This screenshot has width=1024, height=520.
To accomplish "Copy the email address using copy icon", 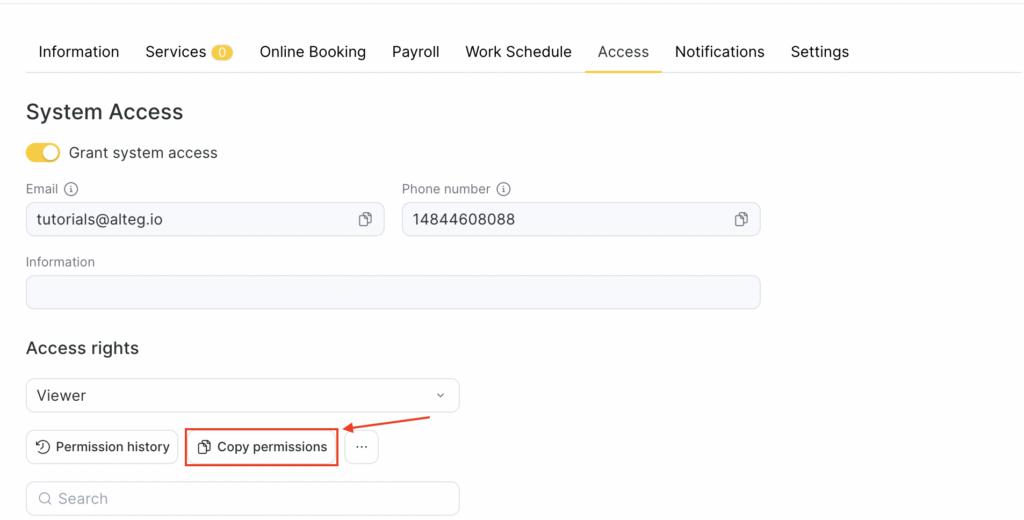I will [365, 219].
